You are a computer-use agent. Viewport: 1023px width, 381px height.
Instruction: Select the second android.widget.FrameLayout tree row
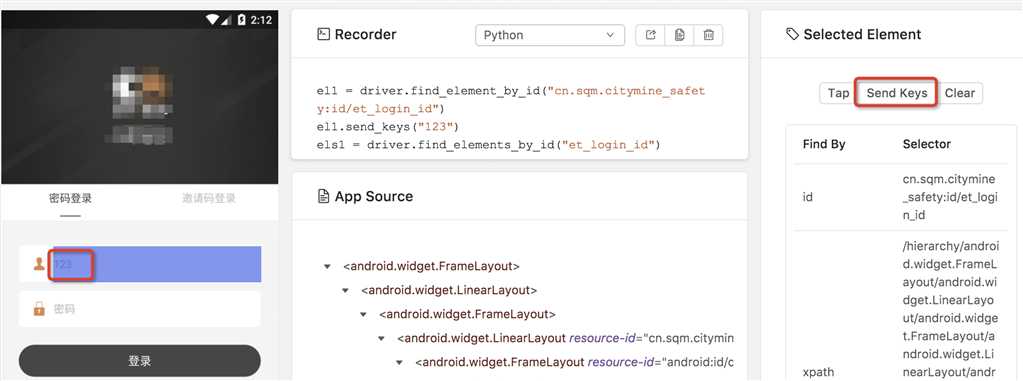click(467, 314)
